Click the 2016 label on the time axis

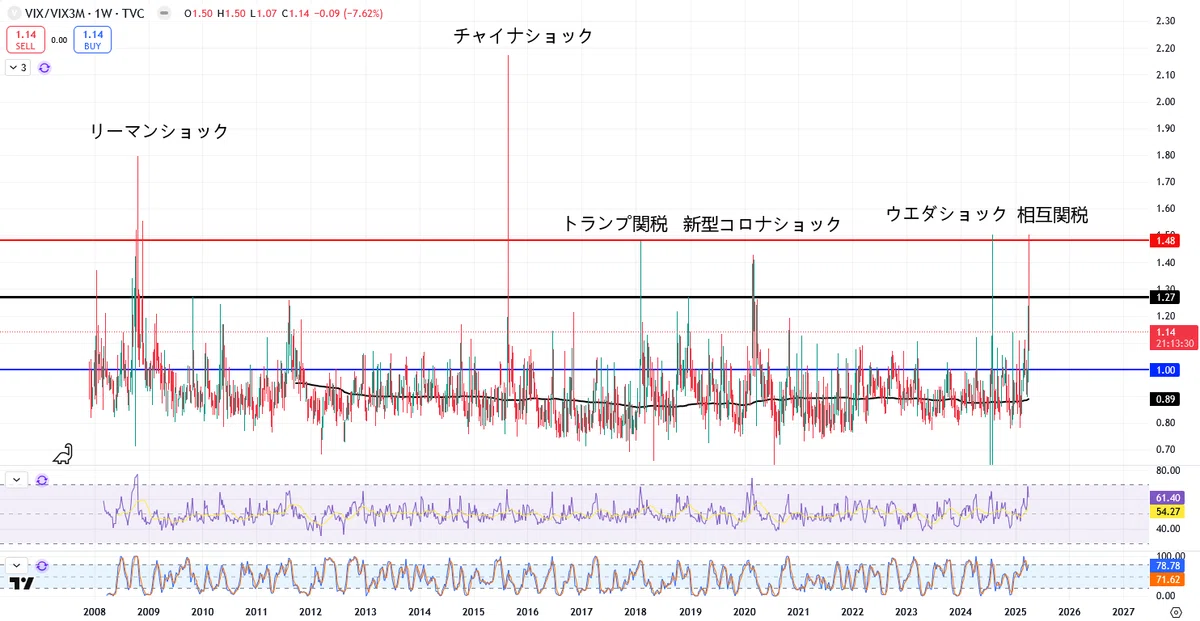pyautogui.click(x=527, y=610)
